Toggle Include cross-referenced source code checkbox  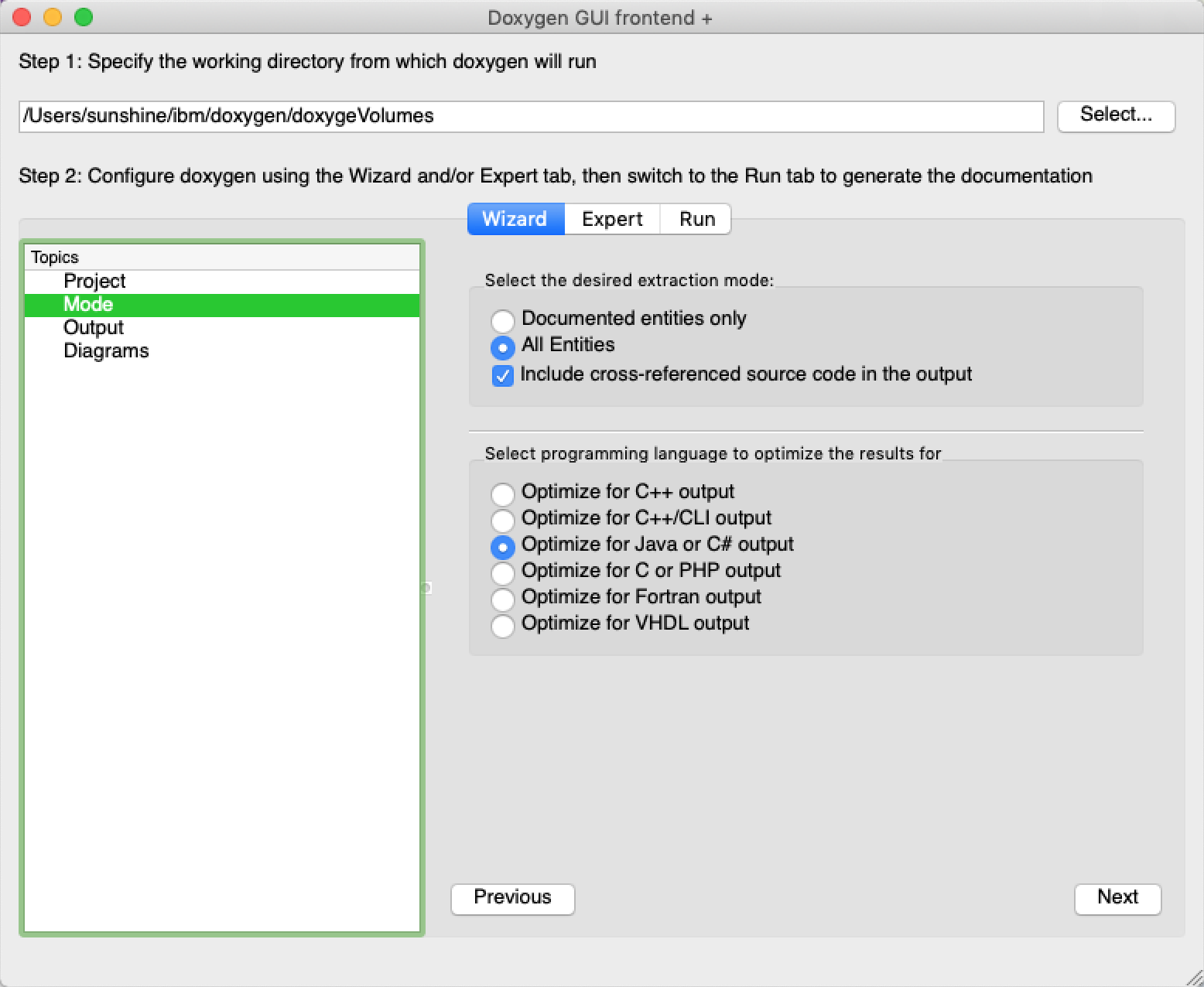(503, 376)
